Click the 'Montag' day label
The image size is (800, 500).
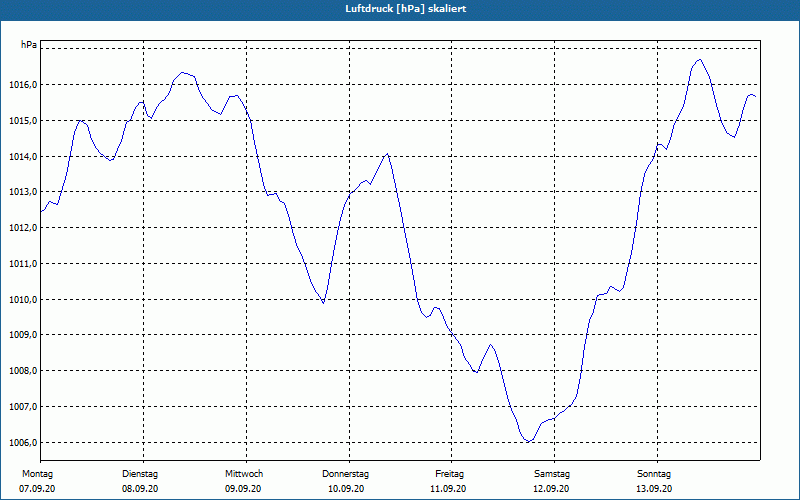coord(37,474)
